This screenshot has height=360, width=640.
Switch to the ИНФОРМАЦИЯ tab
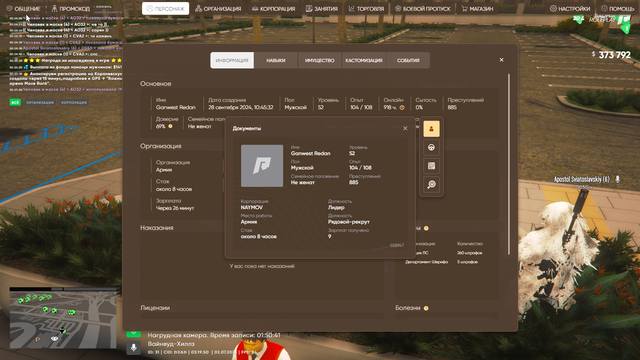pyautogui.click(x=232, y=60)
